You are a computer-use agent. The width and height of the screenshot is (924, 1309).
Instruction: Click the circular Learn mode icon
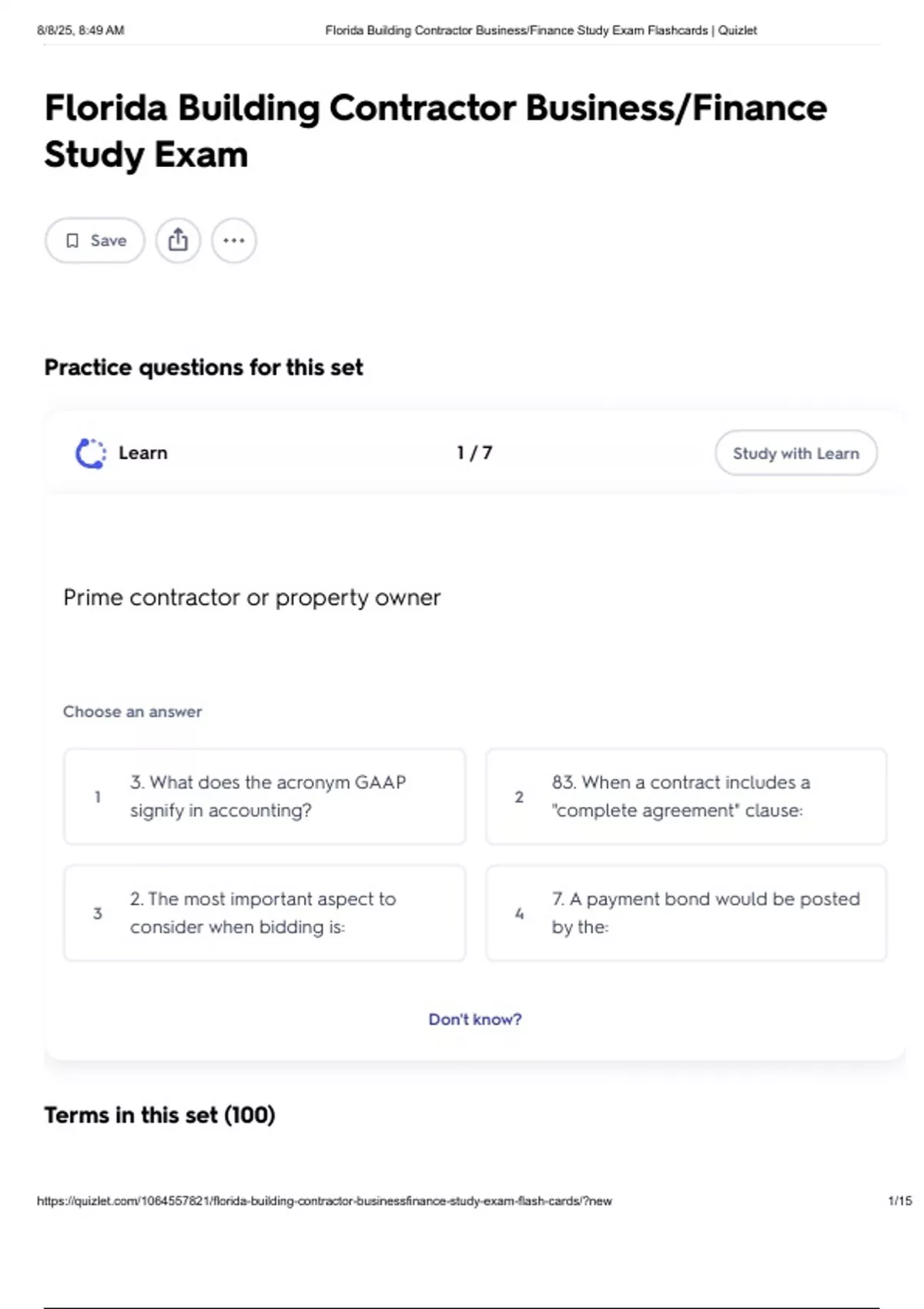click(91, 454)
